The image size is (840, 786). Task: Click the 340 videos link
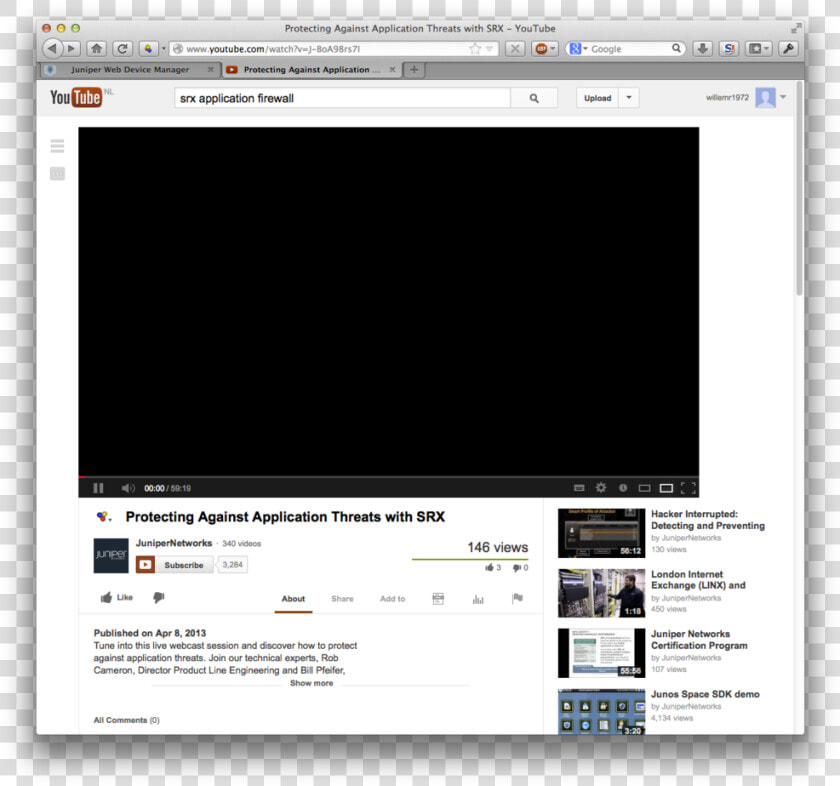242,543
